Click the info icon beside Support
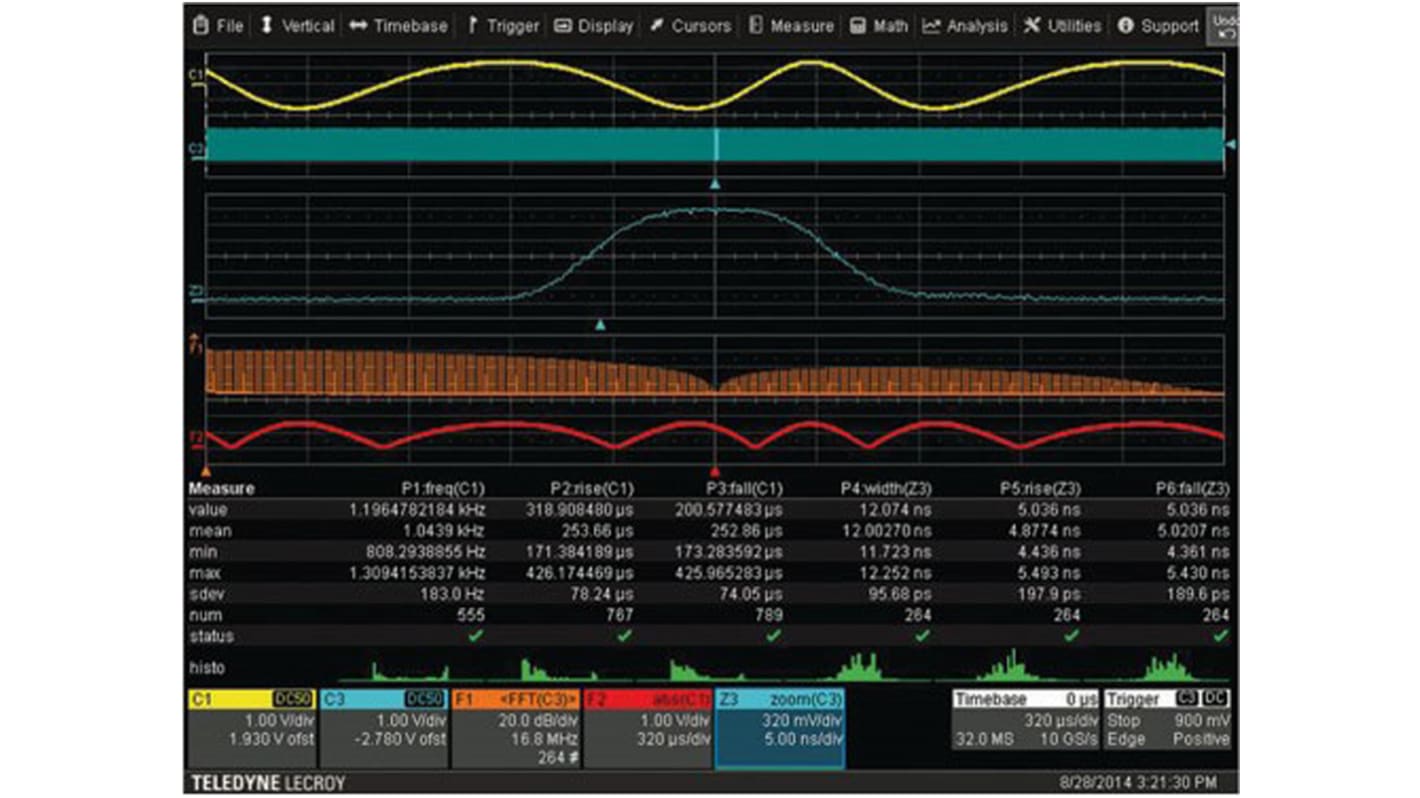This screenshot has height=798, width=1420. tap(1126, 26)
